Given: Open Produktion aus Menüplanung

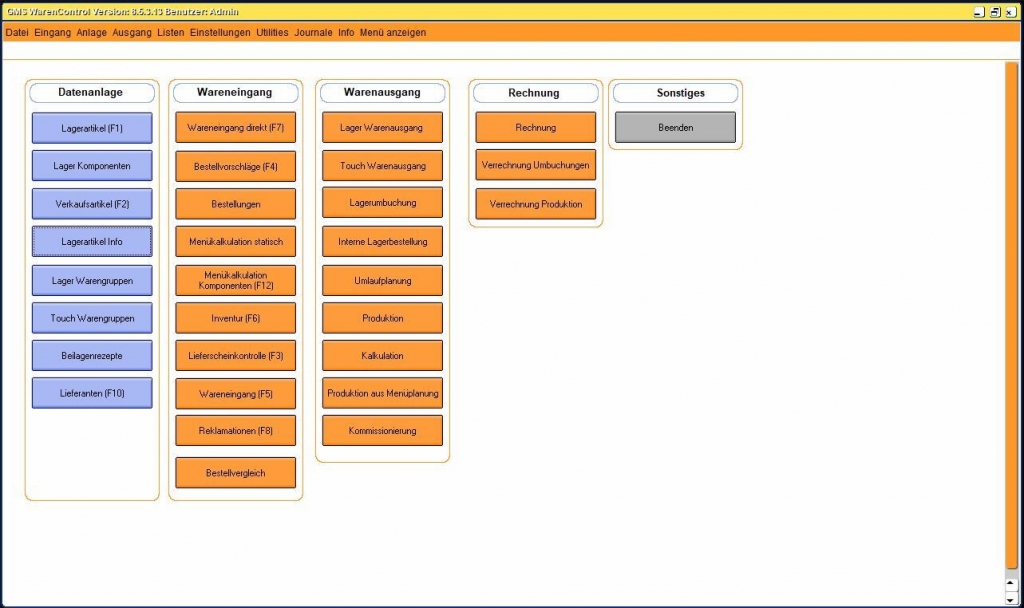Looking at the screenshot, I should [381, 393].
